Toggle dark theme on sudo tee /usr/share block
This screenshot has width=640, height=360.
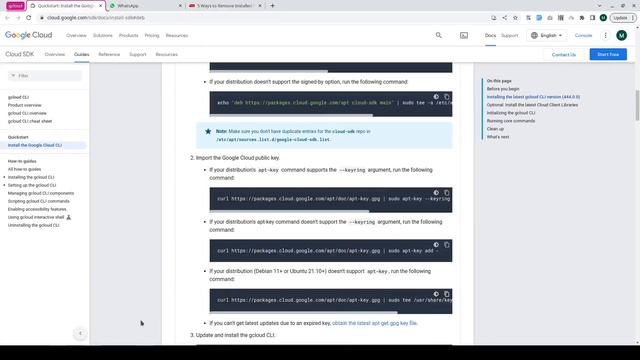436,294
